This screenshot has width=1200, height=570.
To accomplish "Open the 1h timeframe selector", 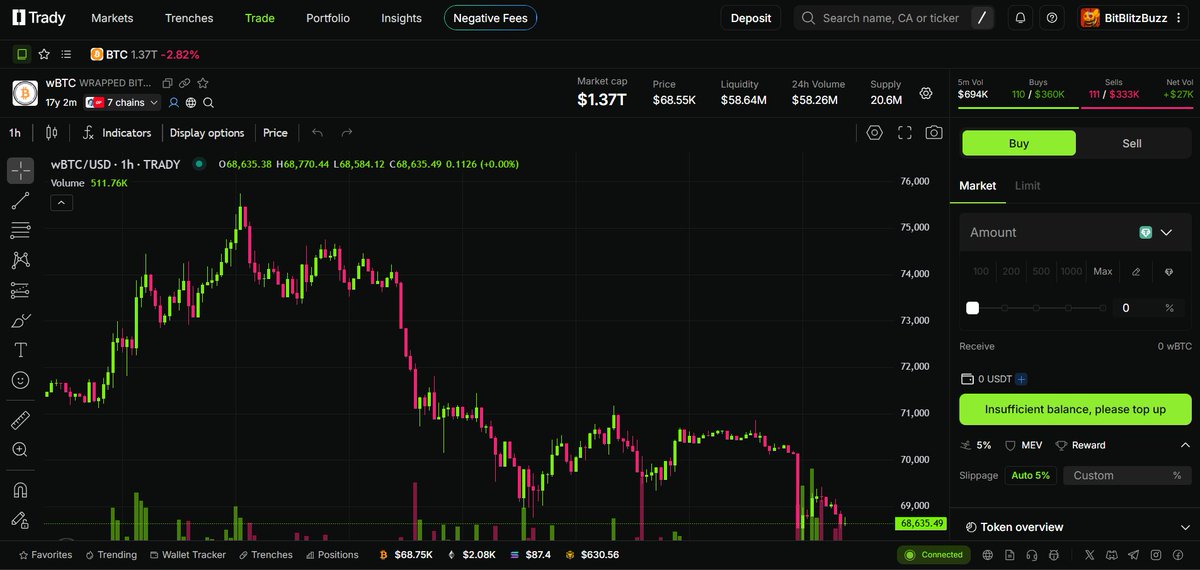I will [15, 132].
